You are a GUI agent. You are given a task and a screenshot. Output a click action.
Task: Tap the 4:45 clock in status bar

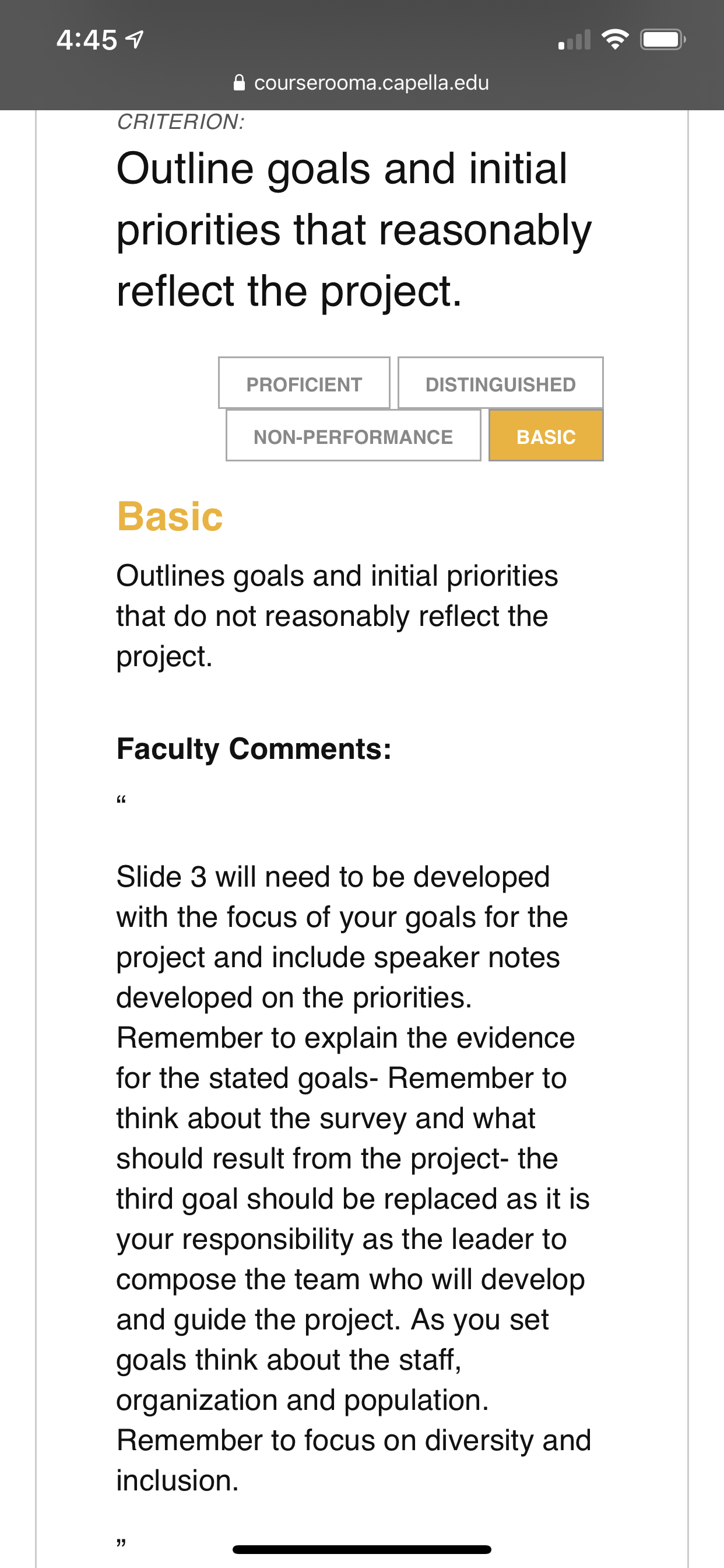click(86, 40)
